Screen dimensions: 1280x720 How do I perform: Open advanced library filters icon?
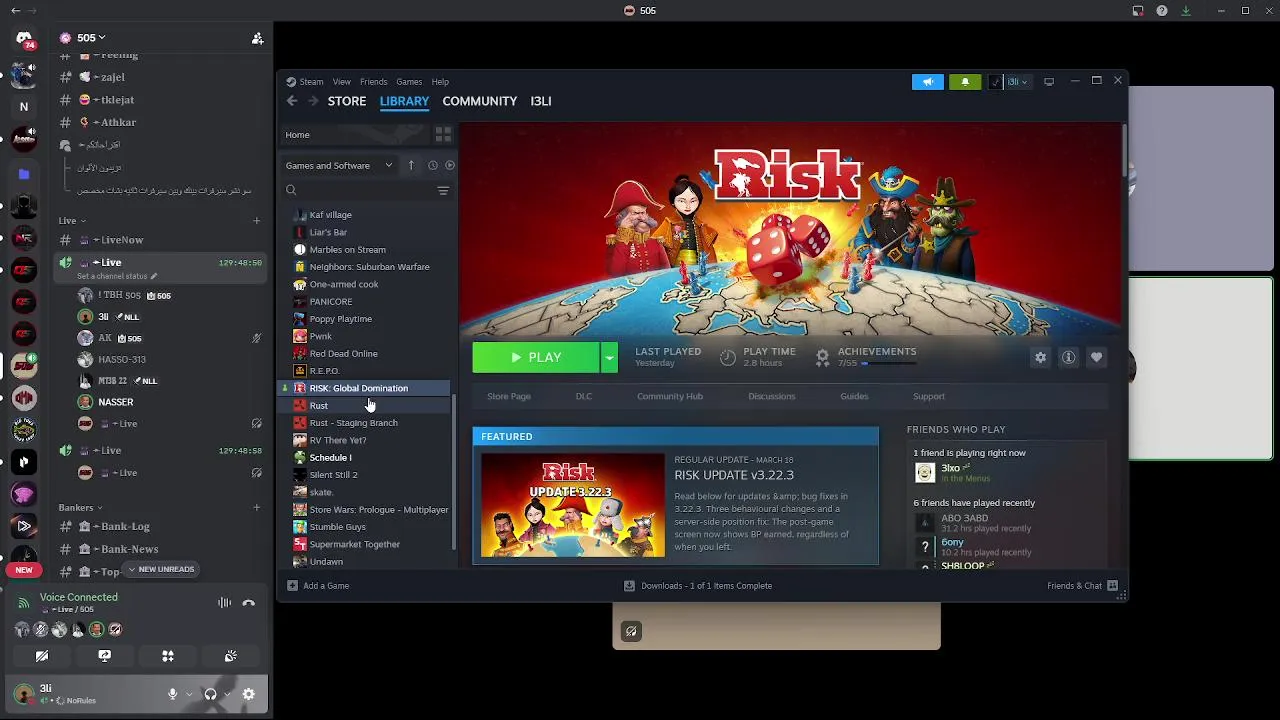coord(443,190)
